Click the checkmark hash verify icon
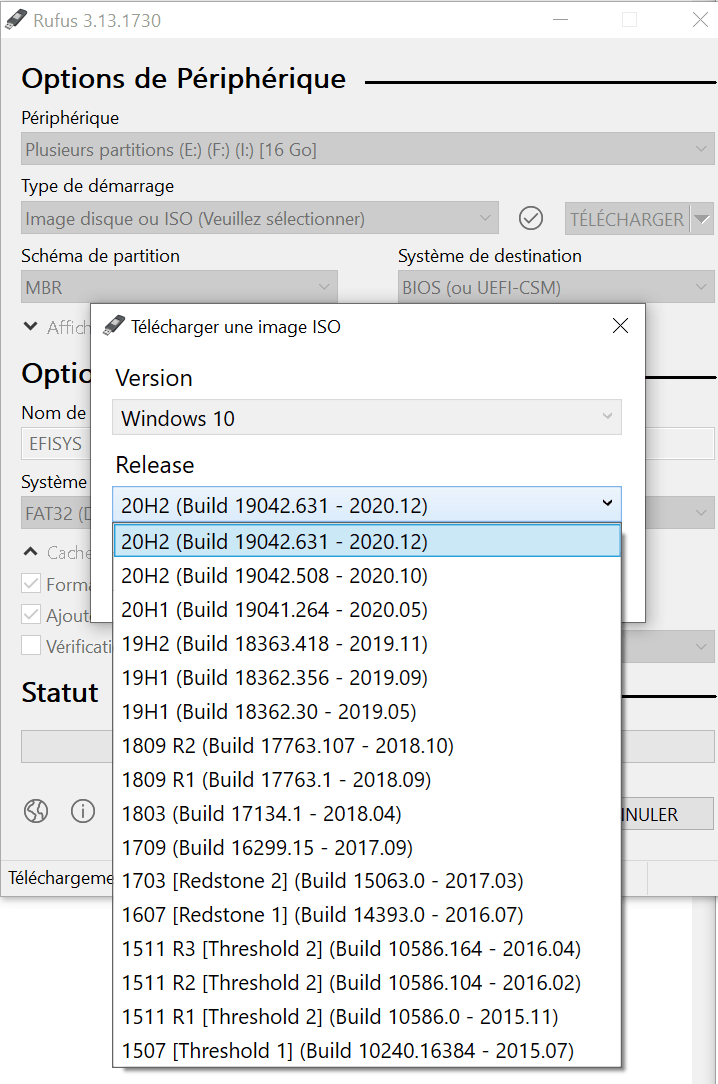718x1084 pixels. [531, 218]
